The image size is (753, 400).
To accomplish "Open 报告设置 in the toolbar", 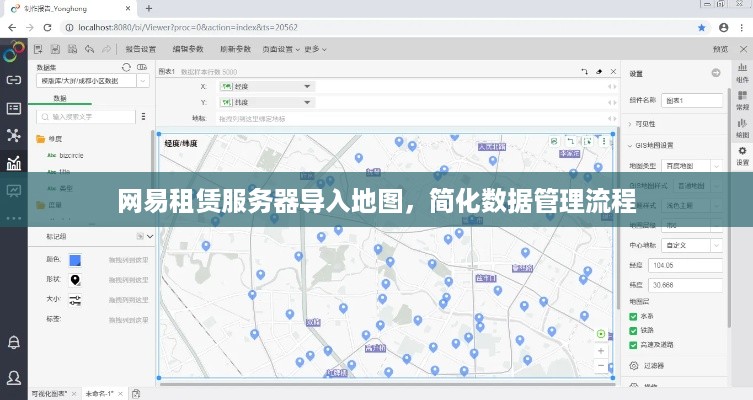I will point(141,49).
